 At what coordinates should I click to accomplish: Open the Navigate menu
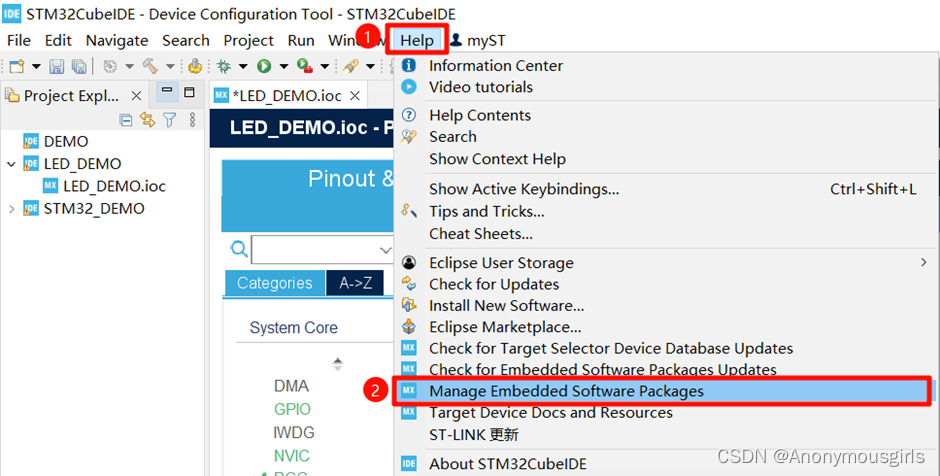pos(117,40)
